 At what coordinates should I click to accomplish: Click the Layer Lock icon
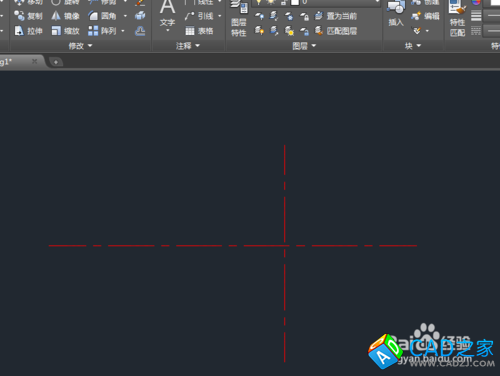pos(304,16)
